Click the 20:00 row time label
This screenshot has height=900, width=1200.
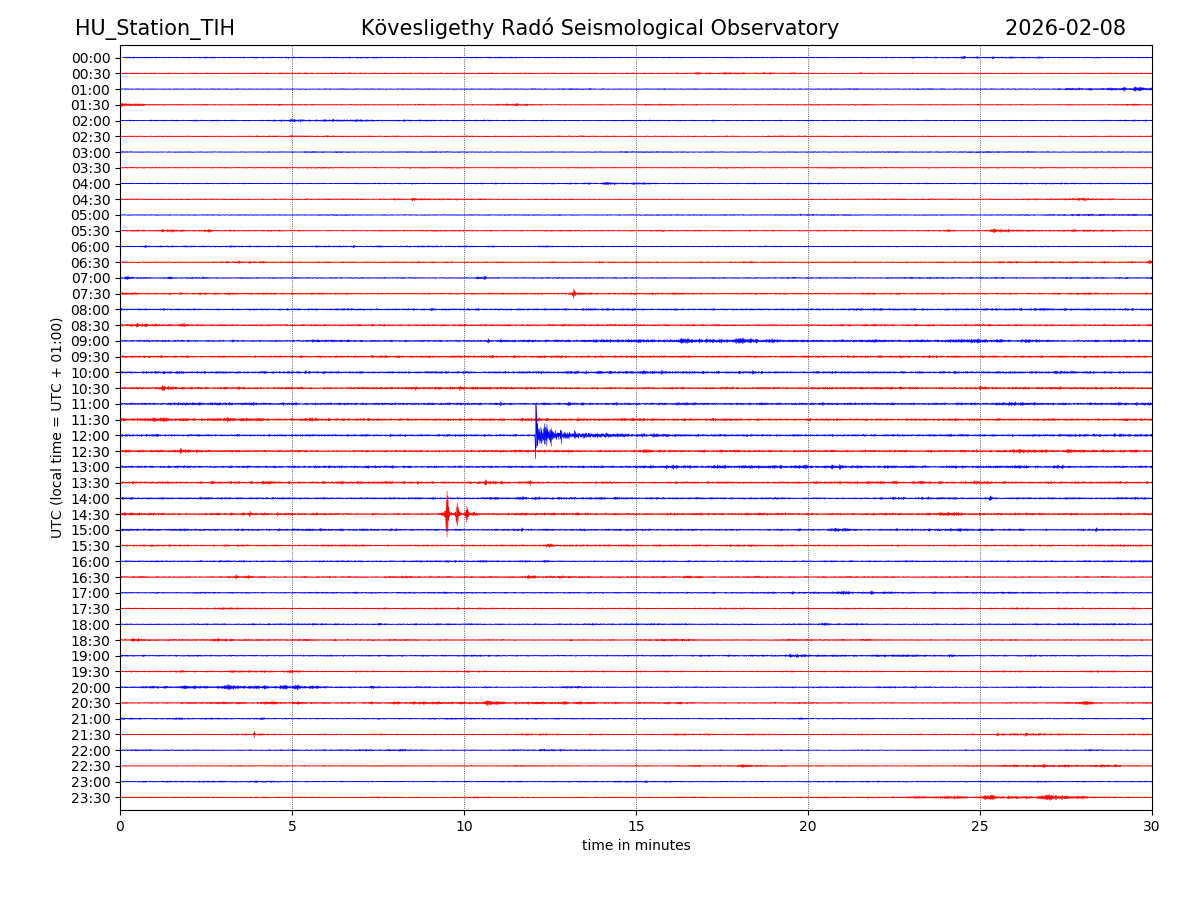pos(91,688)
